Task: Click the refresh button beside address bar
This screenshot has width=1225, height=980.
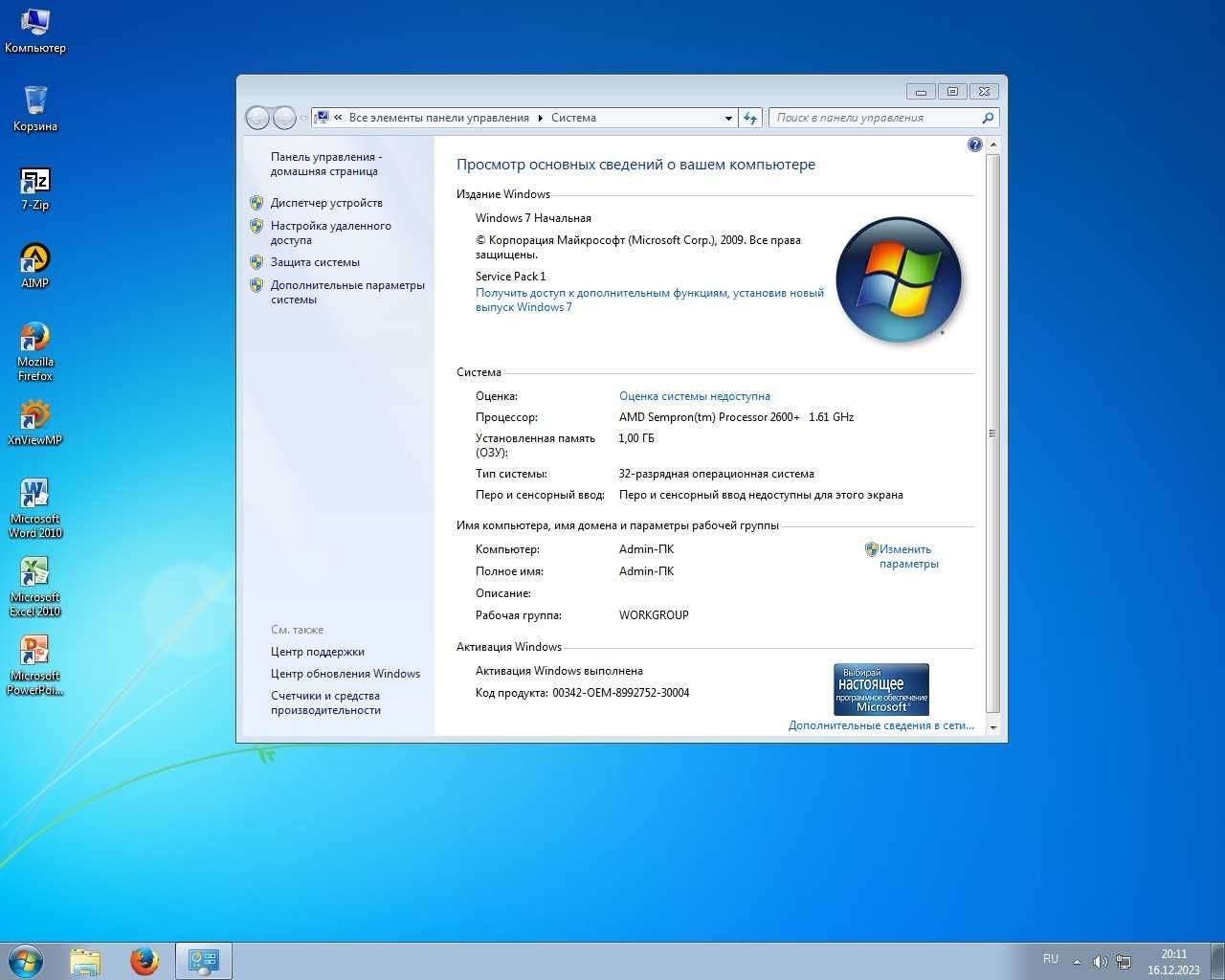Action: (x=750, y=118)
